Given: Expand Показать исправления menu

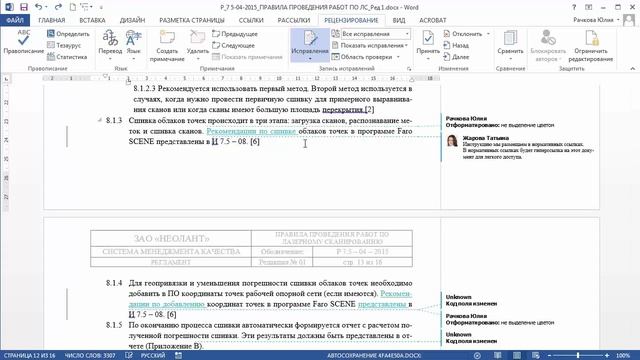Looking at the screenshot, I should [x=370, y=45].
